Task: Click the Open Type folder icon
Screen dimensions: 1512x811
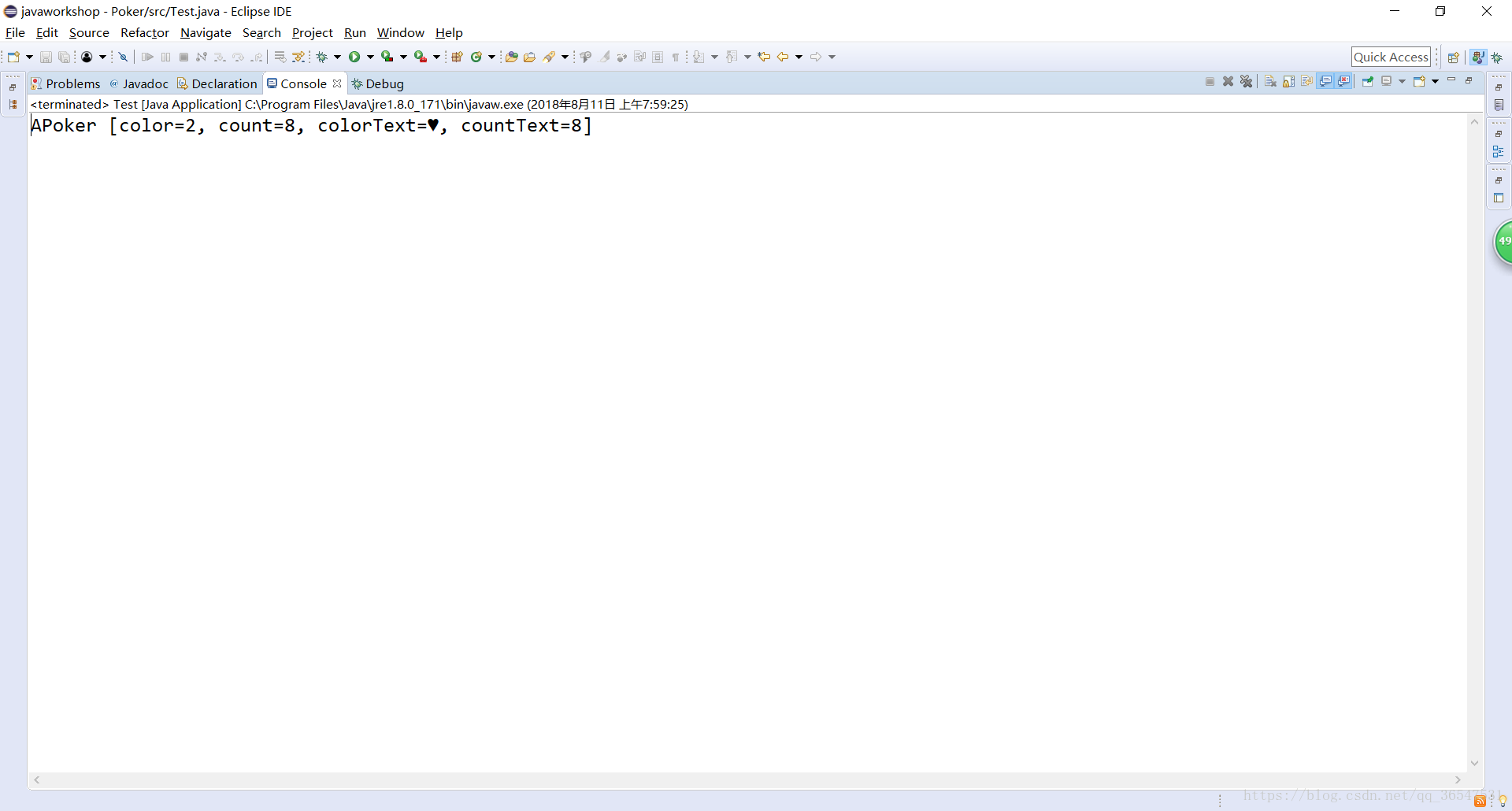Action: click(x=512, y=57)
